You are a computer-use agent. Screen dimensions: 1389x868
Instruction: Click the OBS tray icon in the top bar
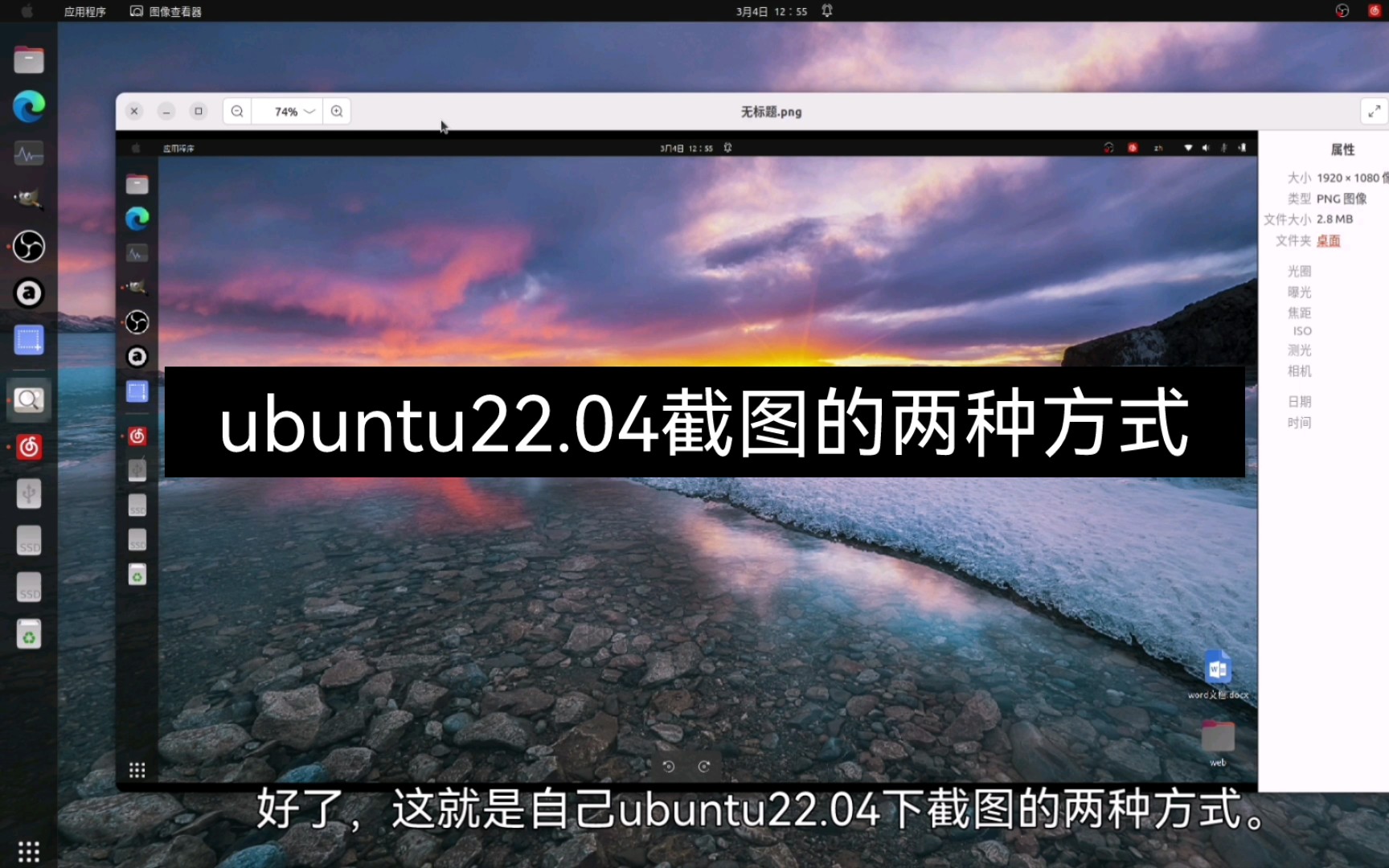coord(1342,10)
